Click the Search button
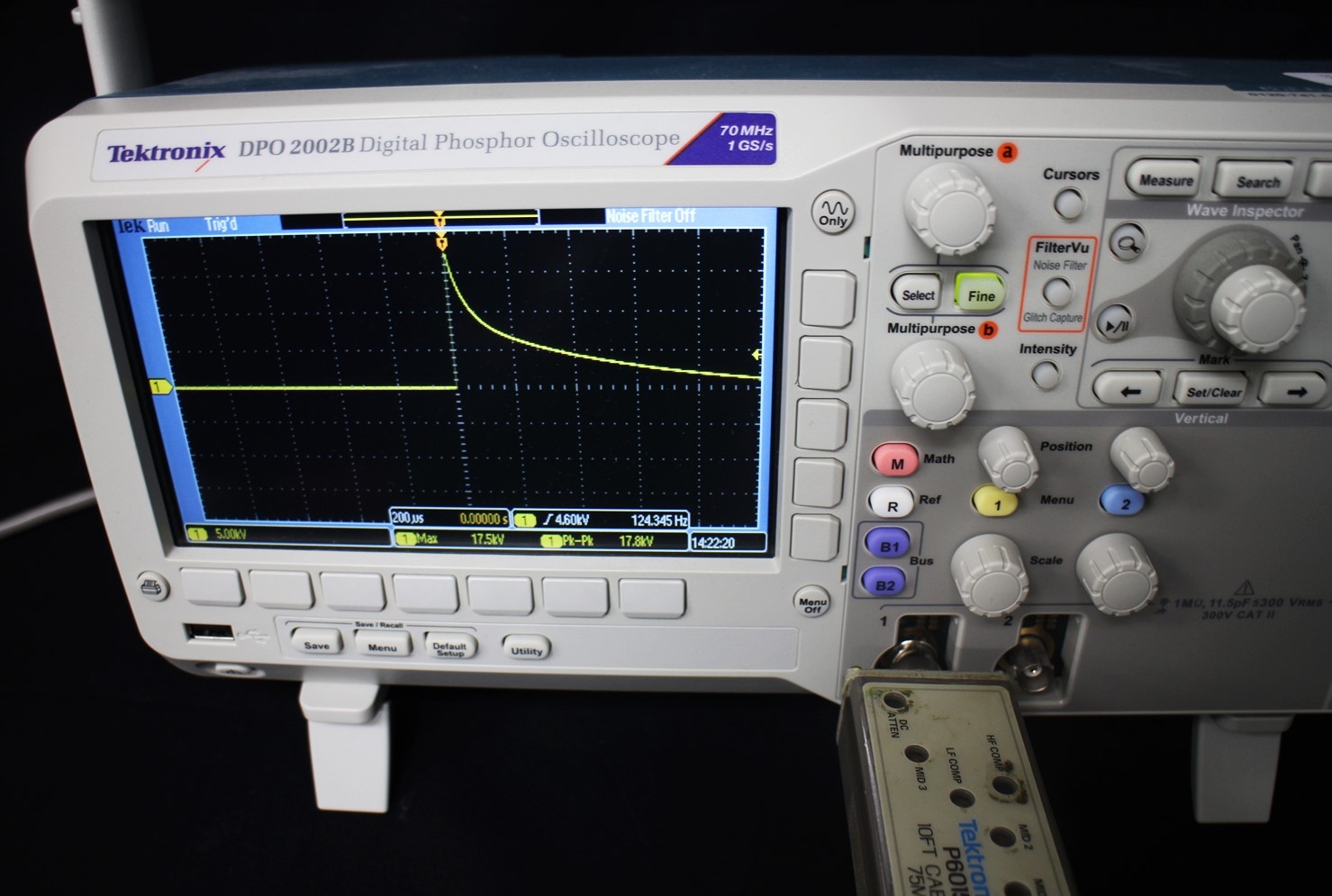1332x896 pixels. tap(1257, 181)
